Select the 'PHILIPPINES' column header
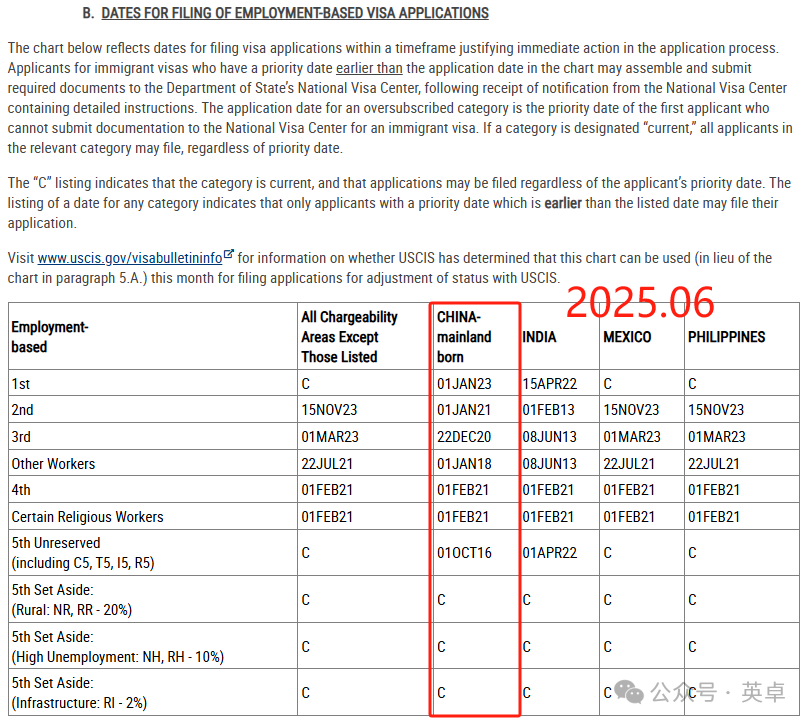This screenshot has height=724, width=811. coord(727,337)
